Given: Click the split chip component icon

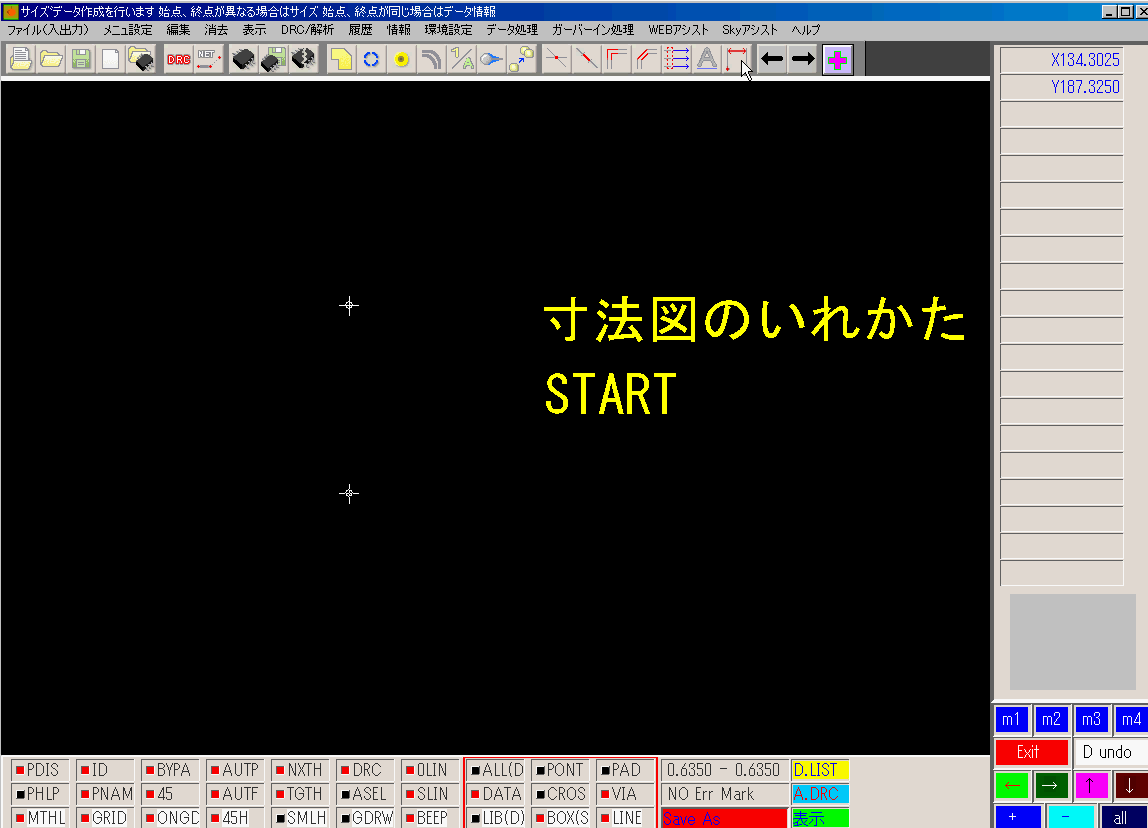Looking at the screenshot, I should 303,59.
